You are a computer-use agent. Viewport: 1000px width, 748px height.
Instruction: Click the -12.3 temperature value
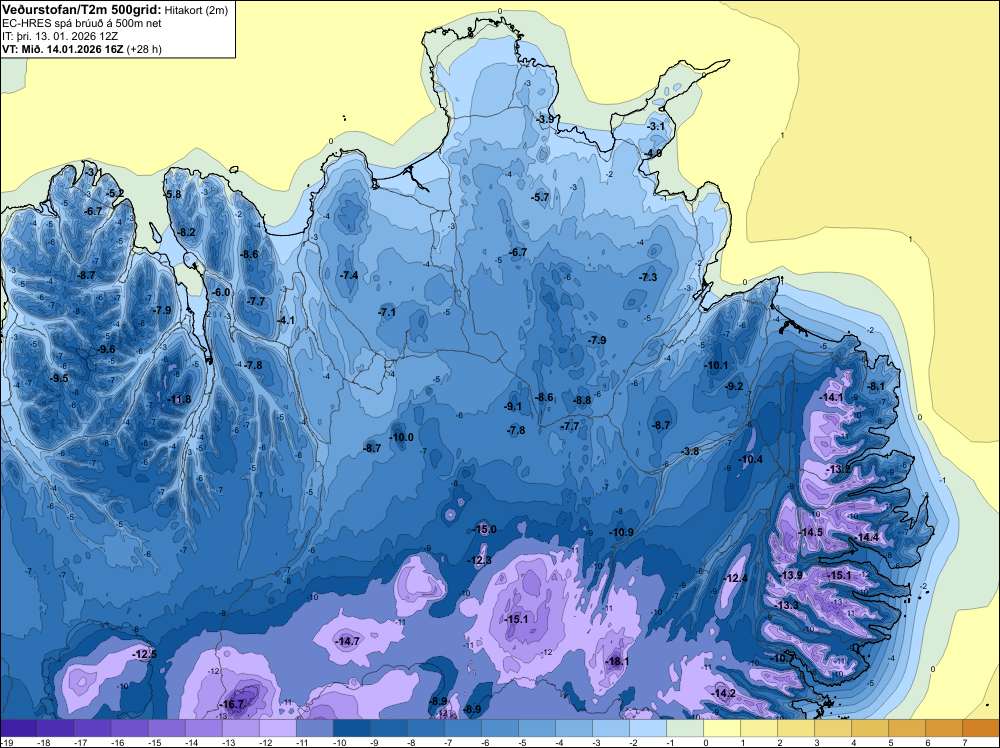pyautogui.click(x=480, y=561)
